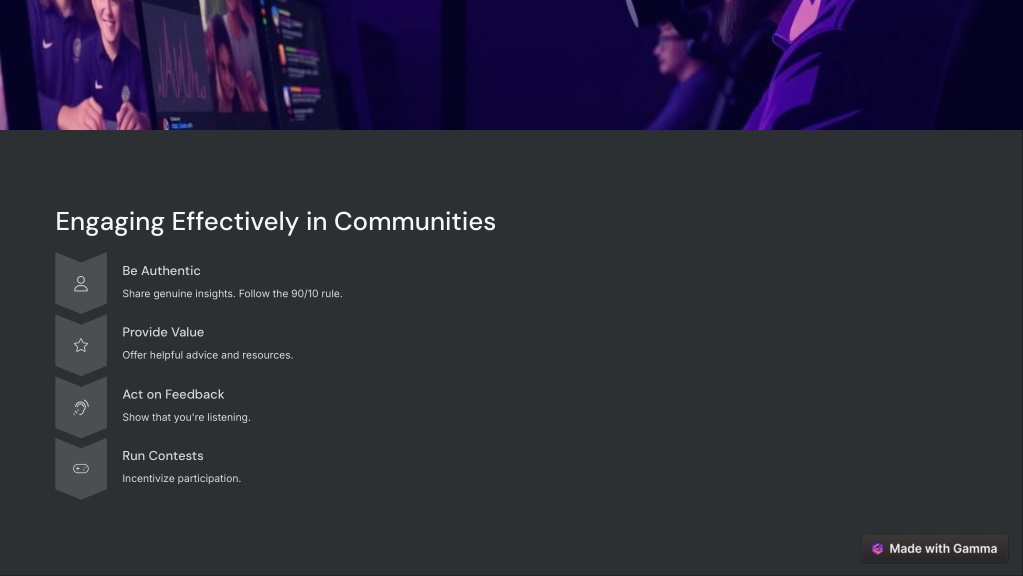Click the text Show that you're listening.
This screenshot has width=1023, height=576.
coord(186,417)
